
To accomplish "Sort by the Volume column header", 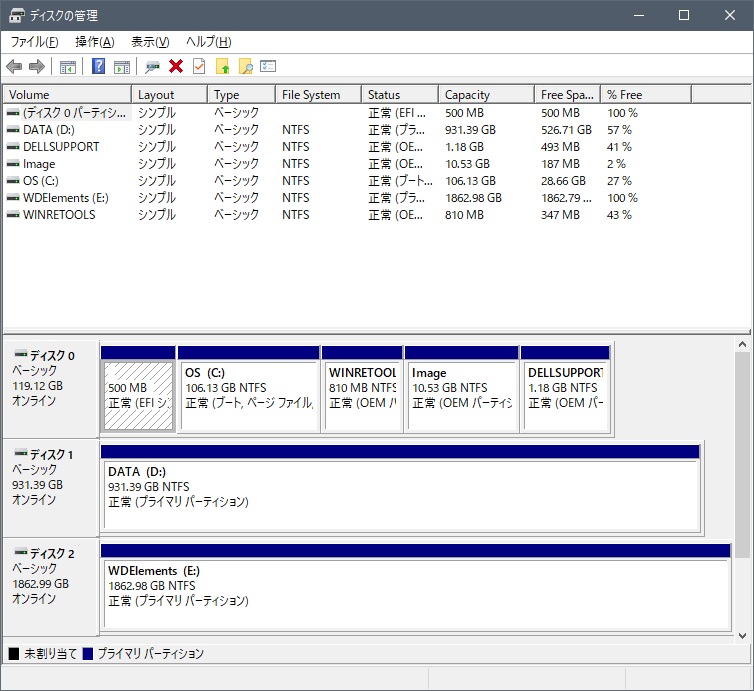I will tap(67, 95).
